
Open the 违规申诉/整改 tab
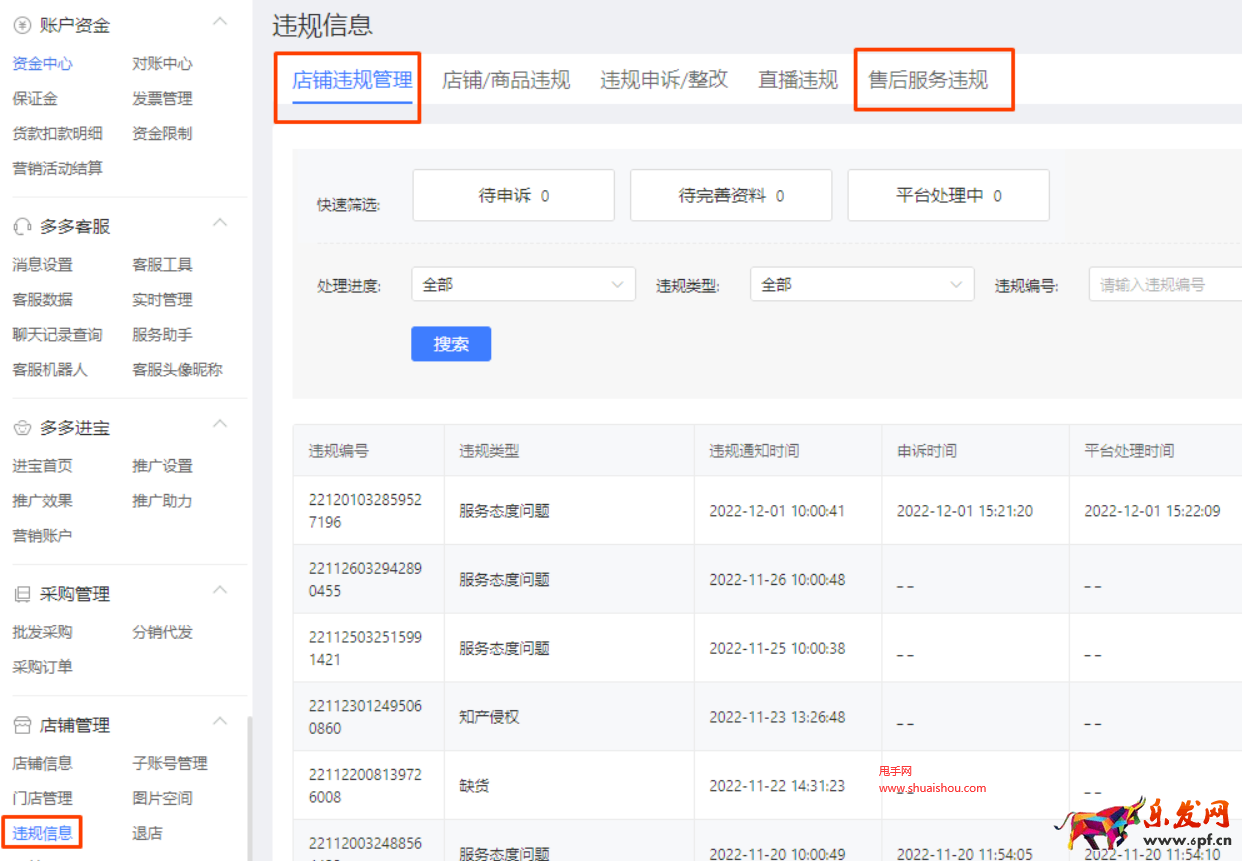pos(664,80)
